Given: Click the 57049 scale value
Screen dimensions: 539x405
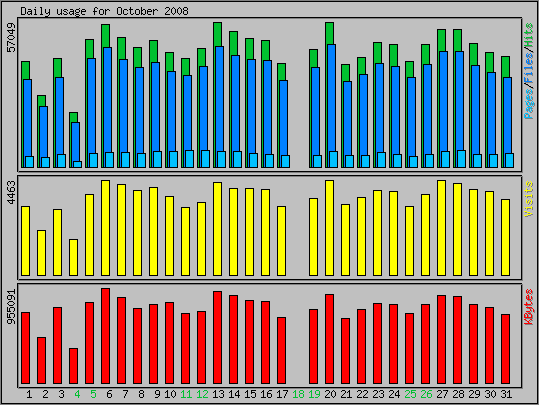Looking at the screenshot, I should tap(11, 38).
